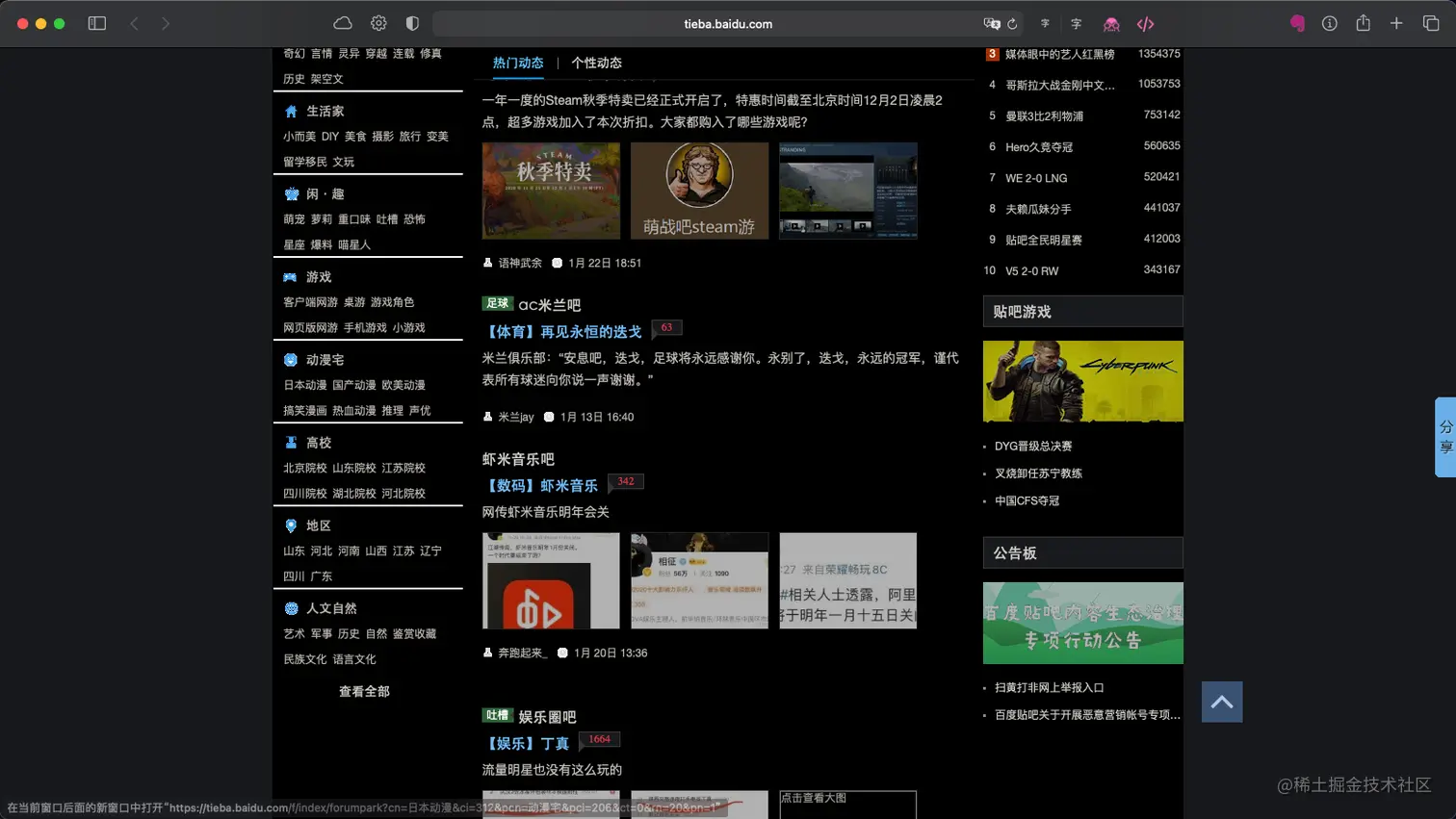The image size is (1456, 819).
Task: Reload the page with the refresh icon
Action: (x=1012, y=24)
